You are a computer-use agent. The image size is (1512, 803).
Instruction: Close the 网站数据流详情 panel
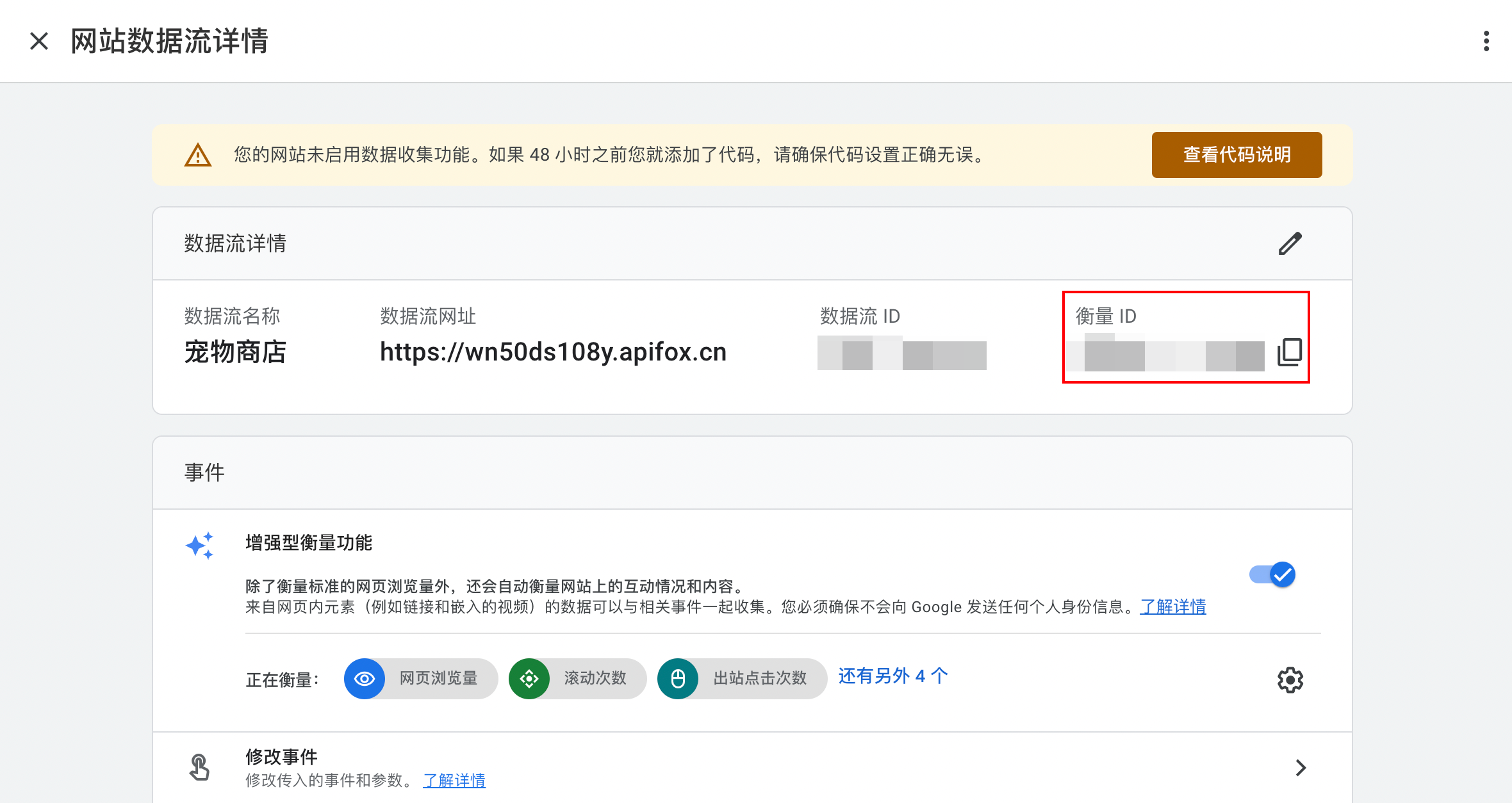click(38, 41)
